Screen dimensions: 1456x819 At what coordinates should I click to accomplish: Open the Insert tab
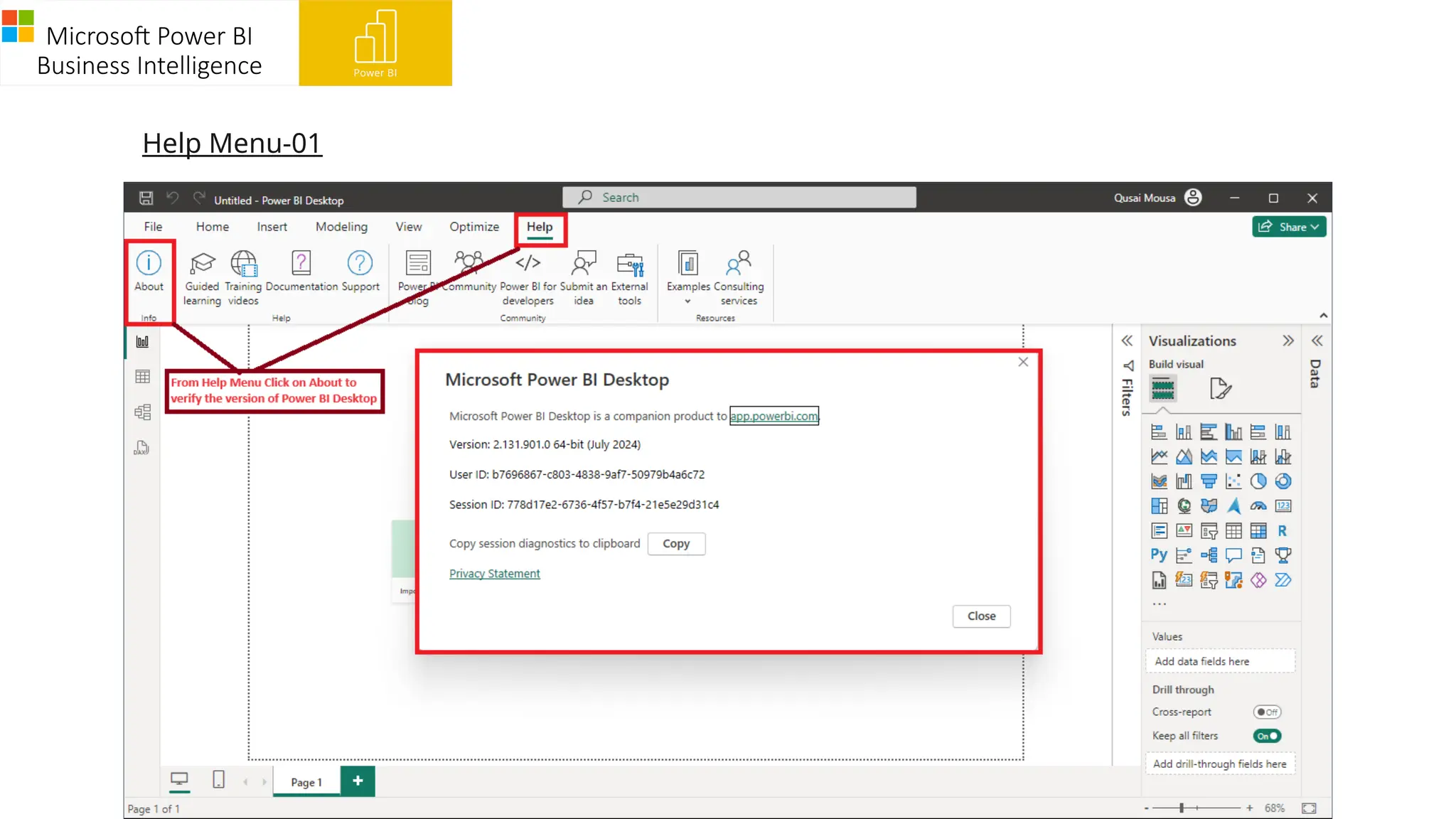(272, 227)
